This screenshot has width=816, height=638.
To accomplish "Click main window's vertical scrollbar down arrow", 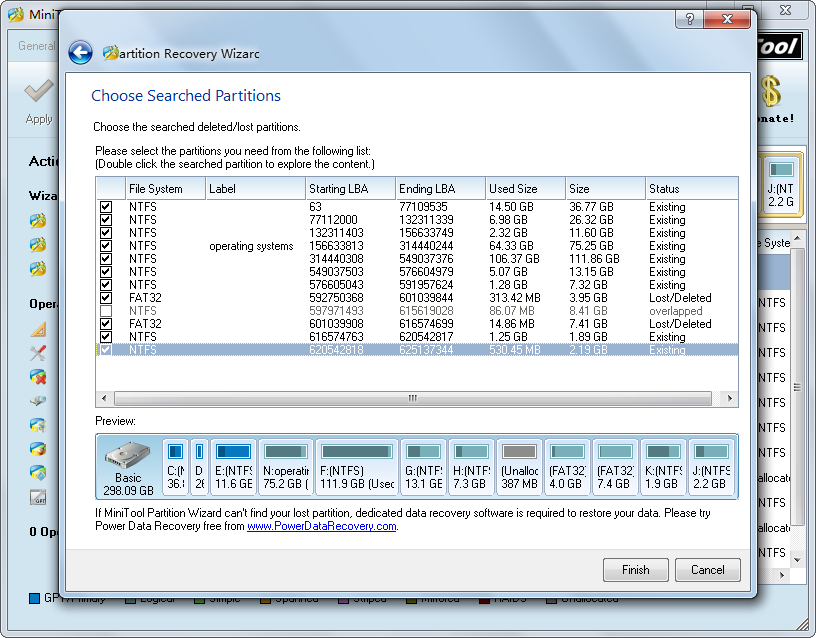I will [x=797, y=560].
